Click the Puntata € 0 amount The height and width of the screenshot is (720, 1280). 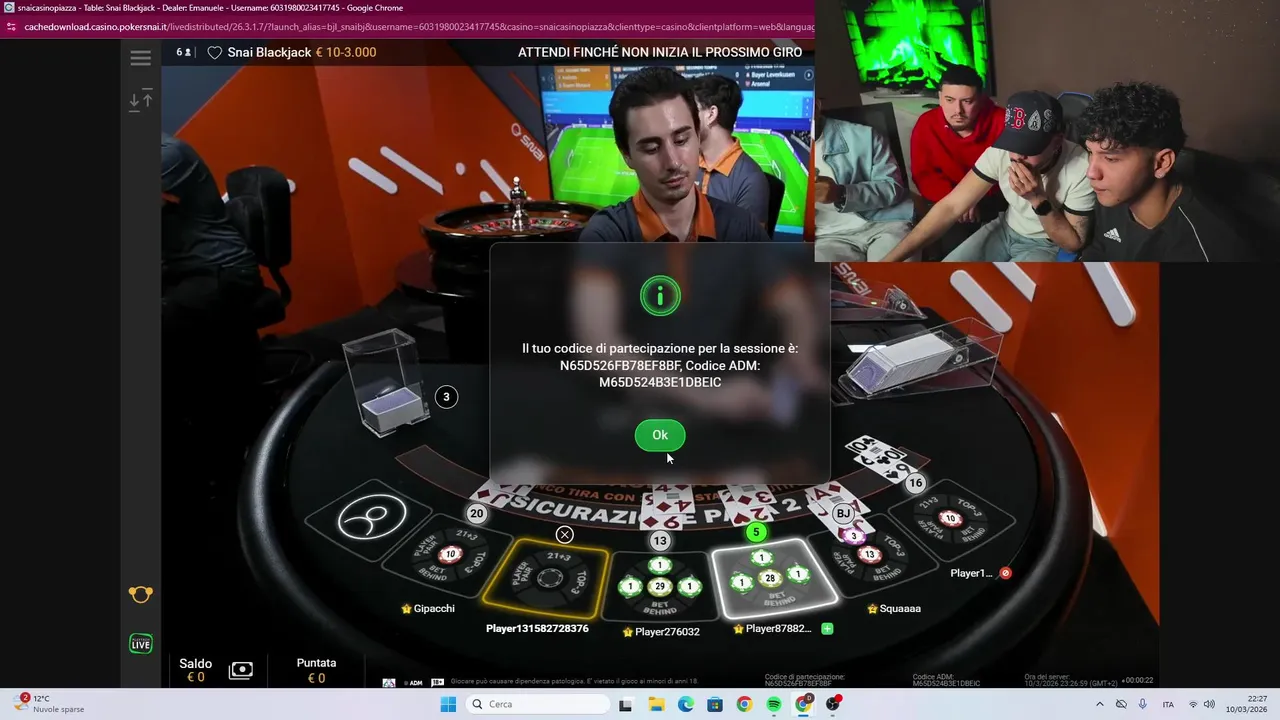[x=316, y=670]
